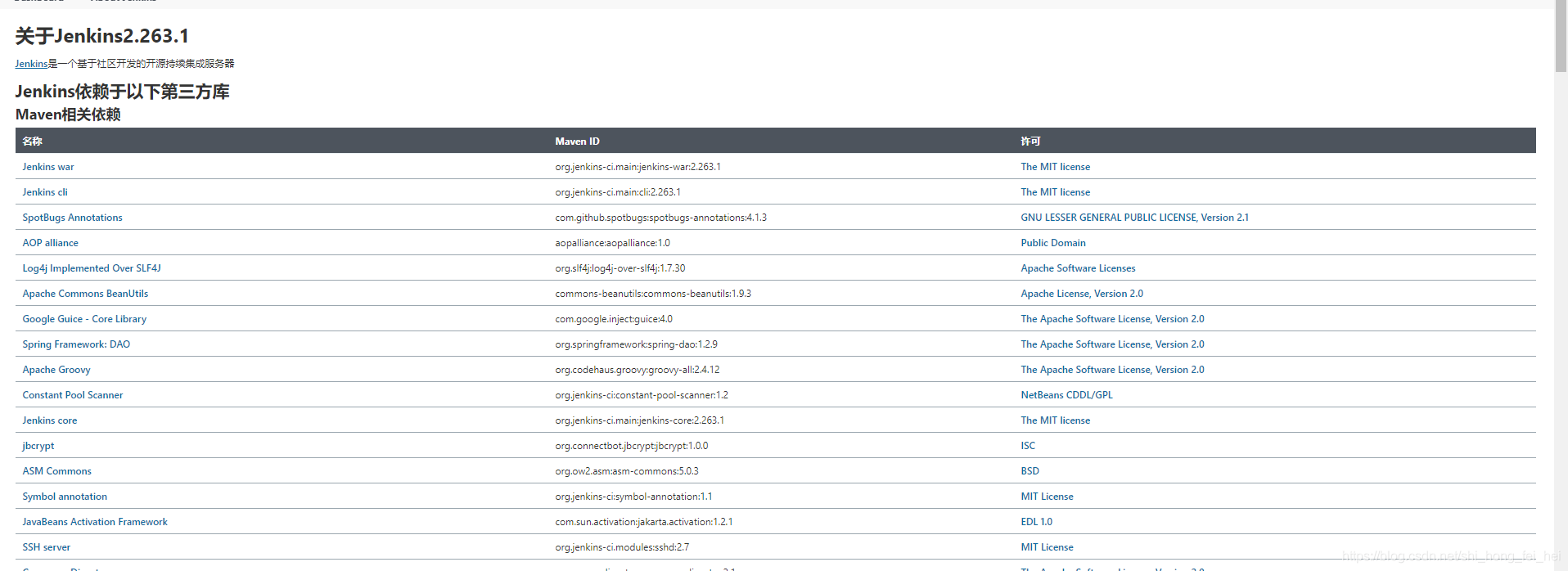Click Maven ID aopalliance:aopalliance:1.0
1568x571 pixels.
[x=613, y=243]
